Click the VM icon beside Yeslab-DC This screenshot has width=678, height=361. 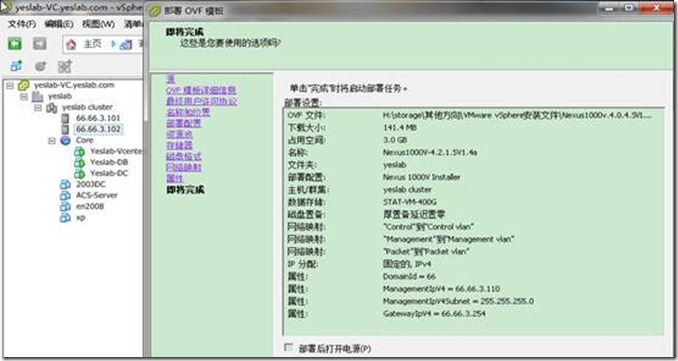[79, 173]
